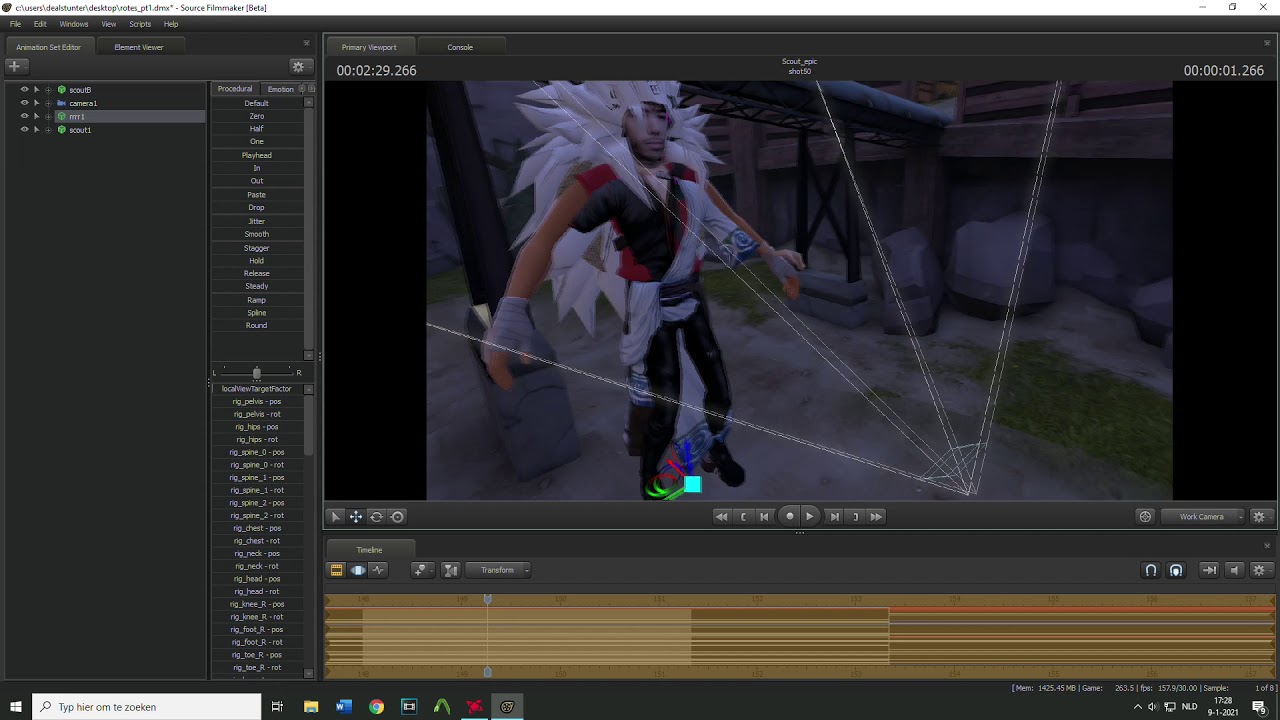Image resolution: width=1280 pixels, height=720 pixels.
Task: Open the File menu
Action: tap(15, 24)
